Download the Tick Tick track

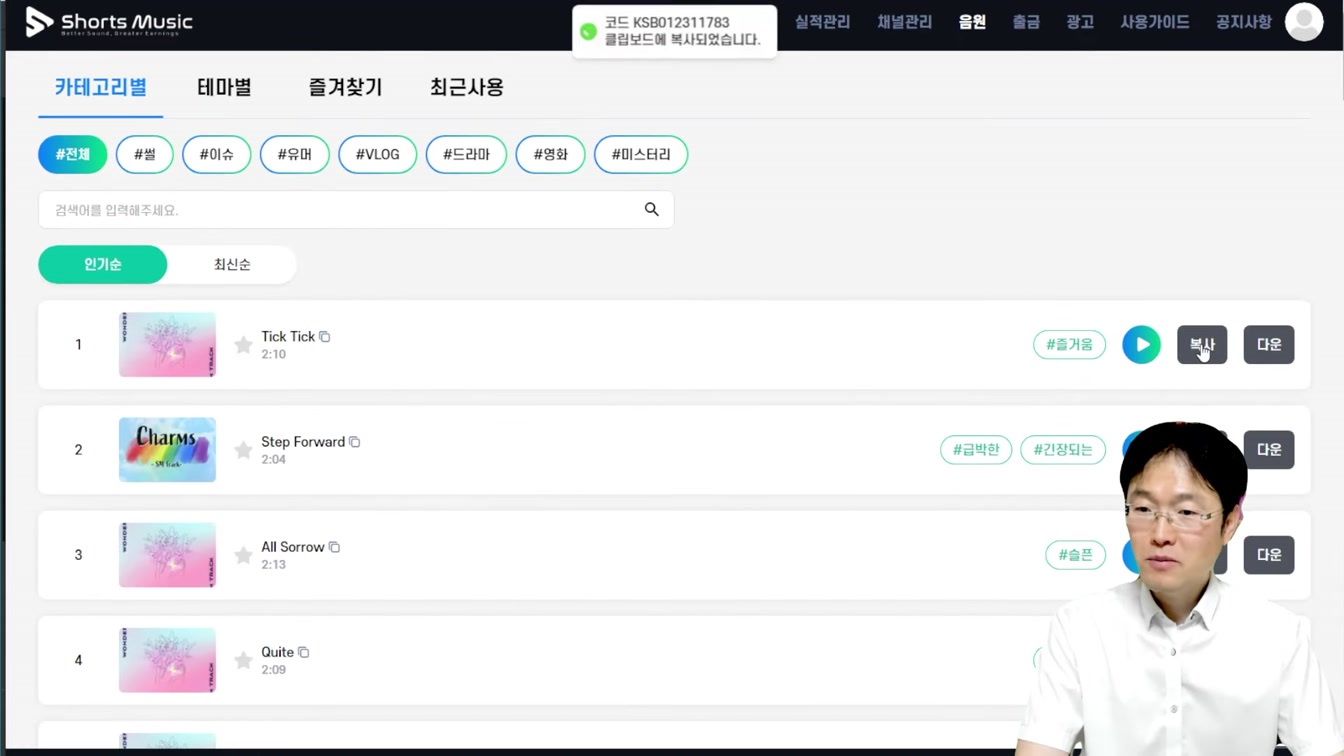[1269, 344]
